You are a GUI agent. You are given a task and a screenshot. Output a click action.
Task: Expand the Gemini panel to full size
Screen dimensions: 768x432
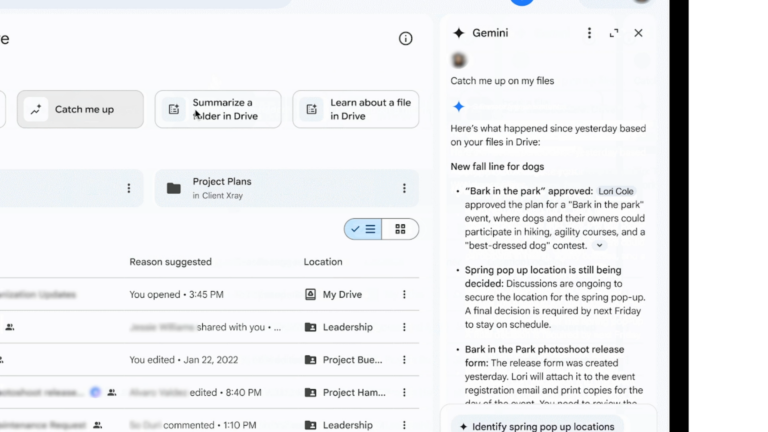click(614, 33)
